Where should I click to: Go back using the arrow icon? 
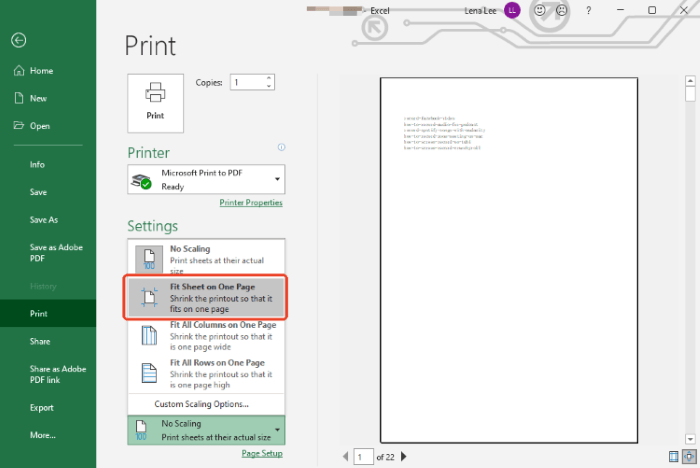(x=18, y=40)
